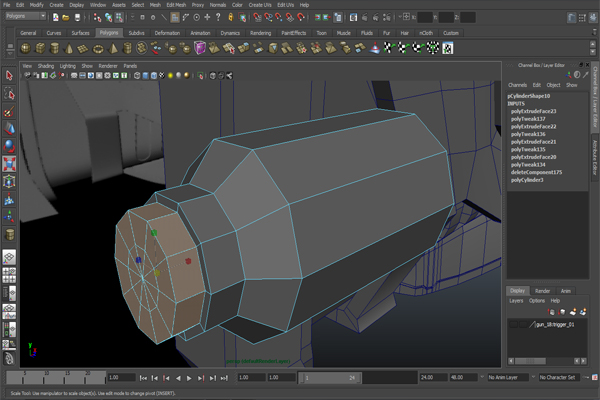Screen dimensions: 600x400
Task: Activate the Scale tool in toolbox
Action: tap(9, 163)
